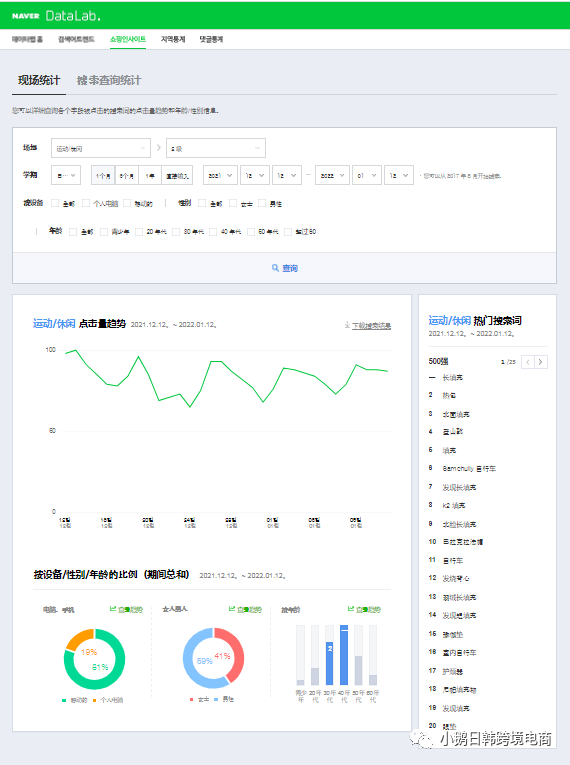Switch to the 现场统计 tab
This screenshot has height=765, width=570.
[39, 80]
